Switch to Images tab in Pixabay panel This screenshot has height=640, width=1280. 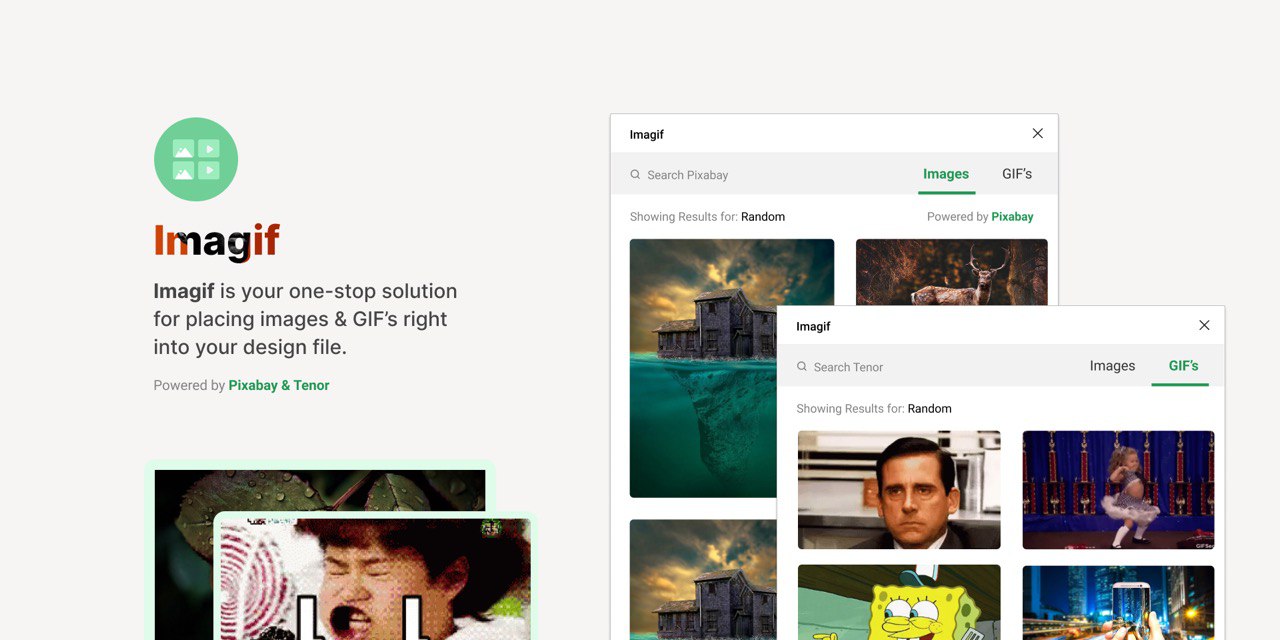(x=945, y=174)
